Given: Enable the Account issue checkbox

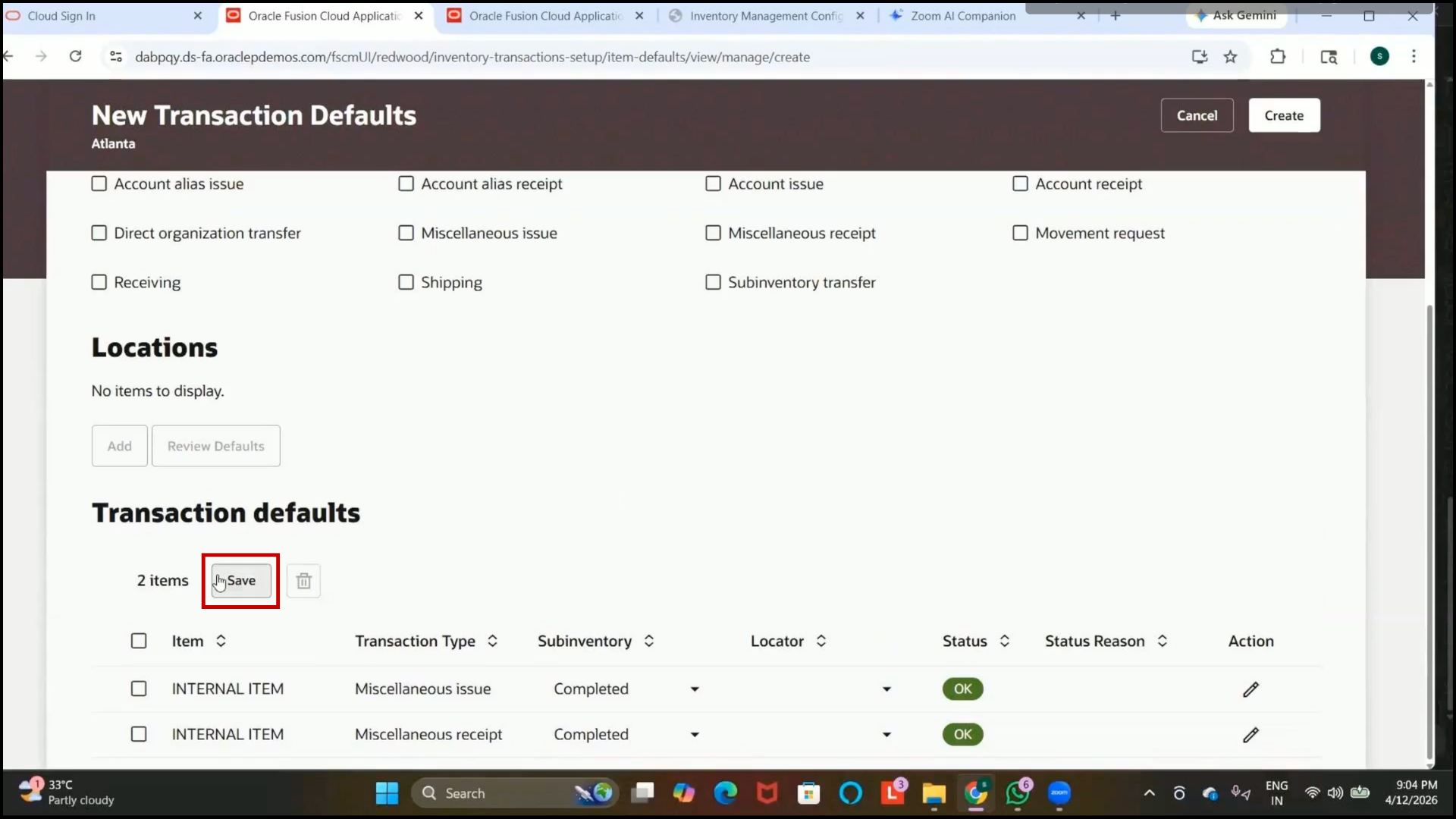Looking at the screenshot, I should click(x=713, y=184).
